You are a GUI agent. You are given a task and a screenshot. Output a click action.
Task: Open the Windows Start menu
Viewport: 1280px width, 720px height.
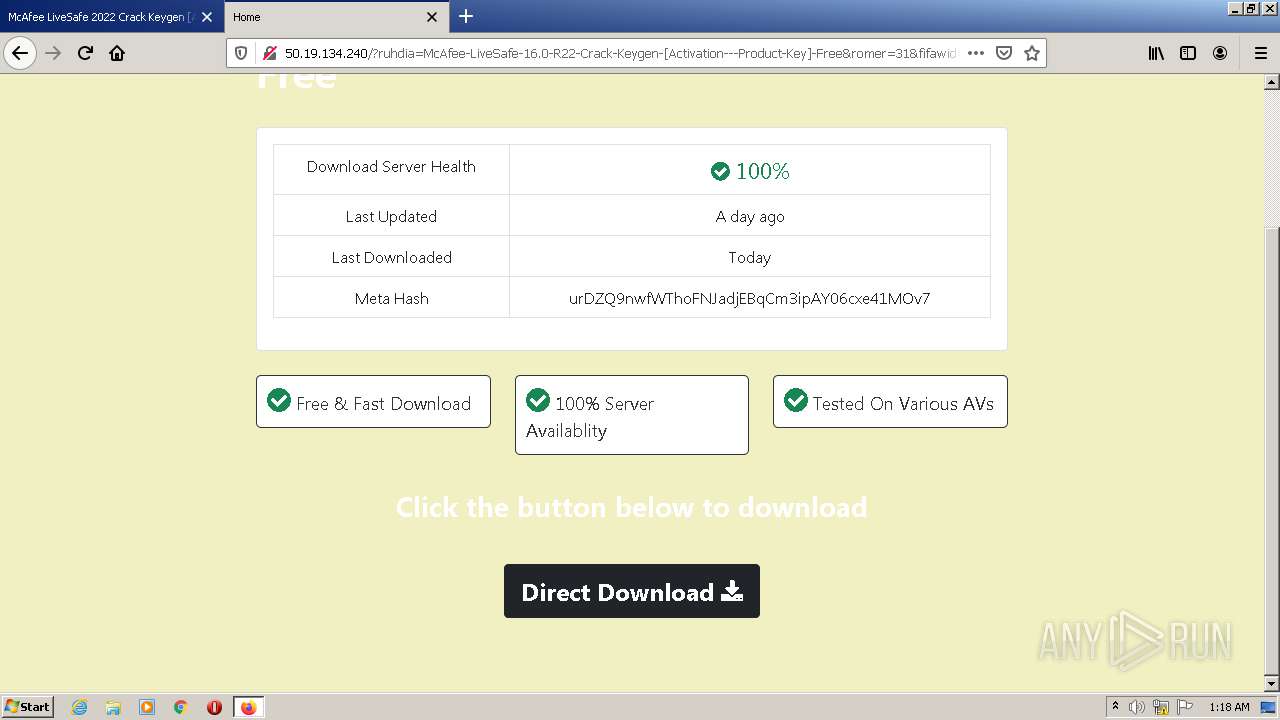(x=27, y=706)
